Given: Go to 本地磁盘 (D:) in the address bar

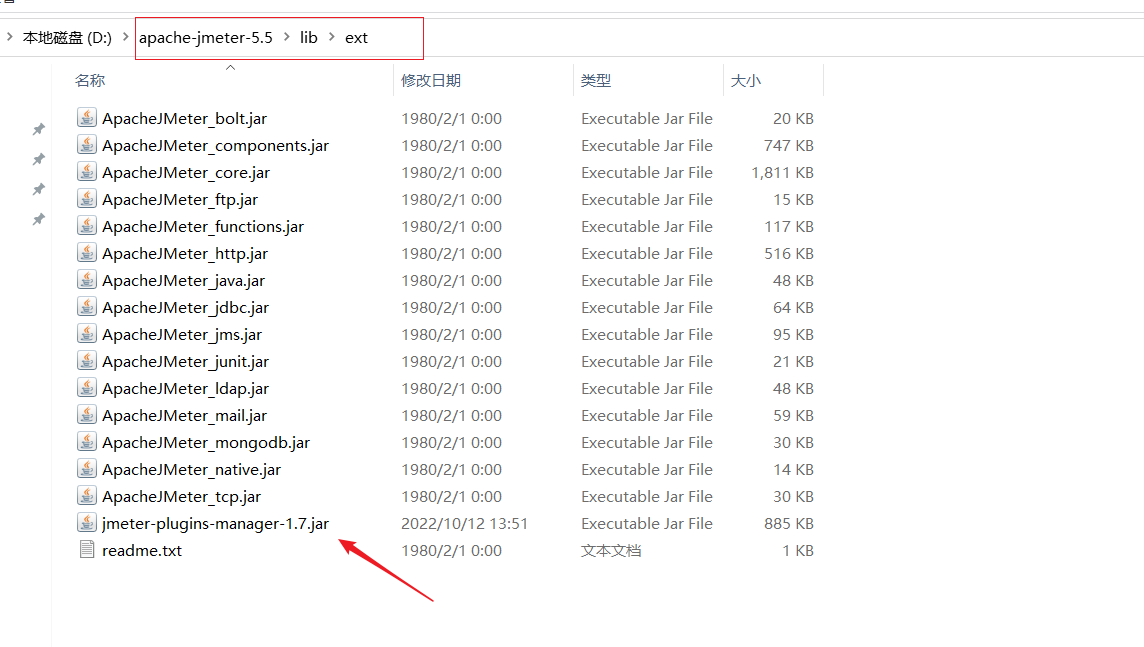Looking at the screenshot, I should tap(67, 37).
